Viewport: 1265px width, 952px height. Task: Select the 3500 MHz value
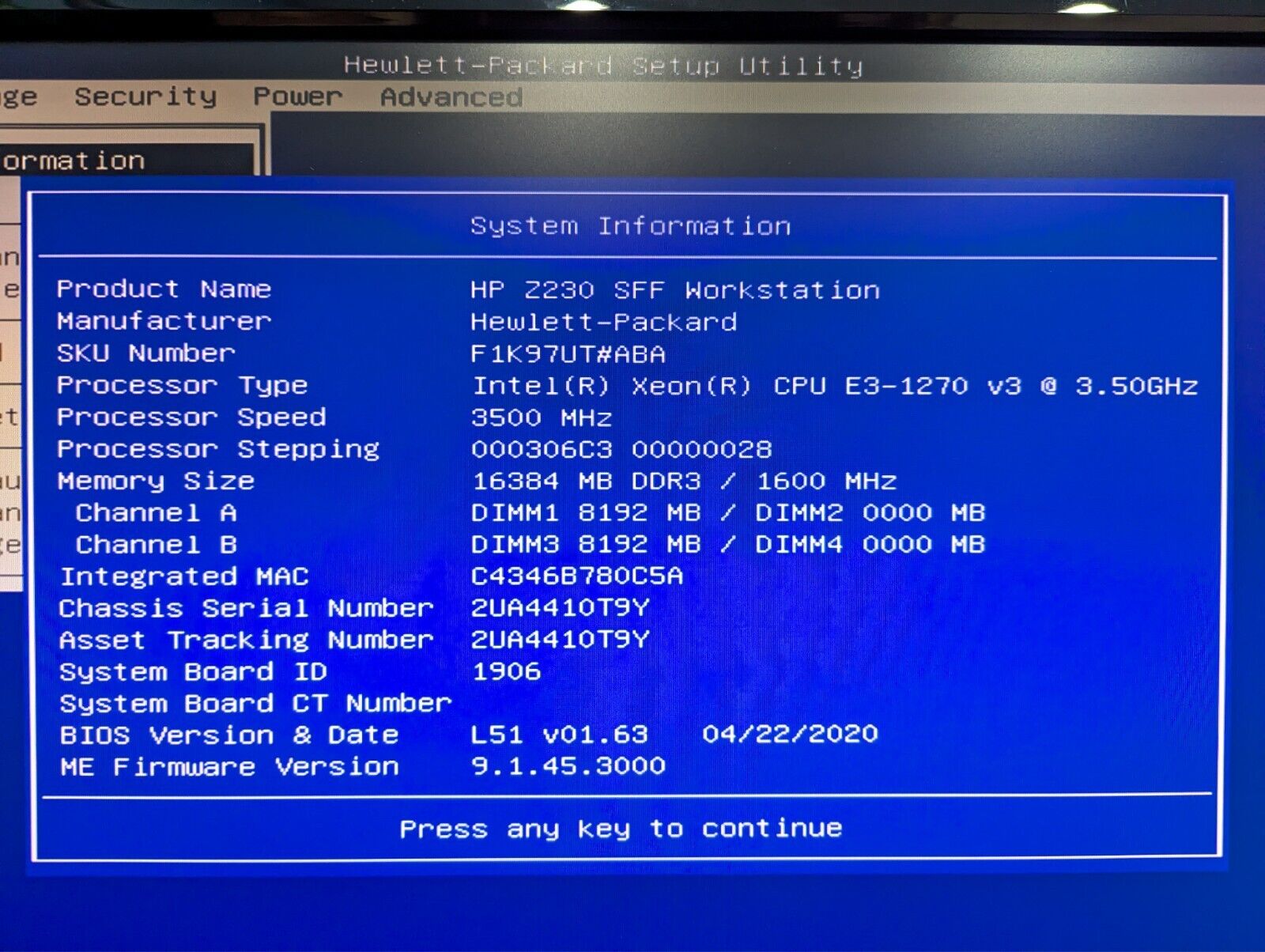tap(541, 417)
